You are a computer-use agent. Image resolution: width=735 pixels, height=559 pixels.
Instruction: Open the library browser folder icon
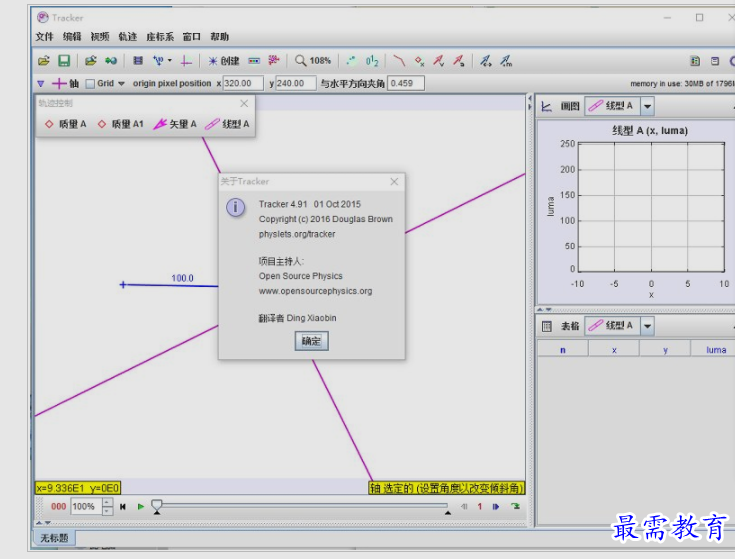click(x=90, y=60)
